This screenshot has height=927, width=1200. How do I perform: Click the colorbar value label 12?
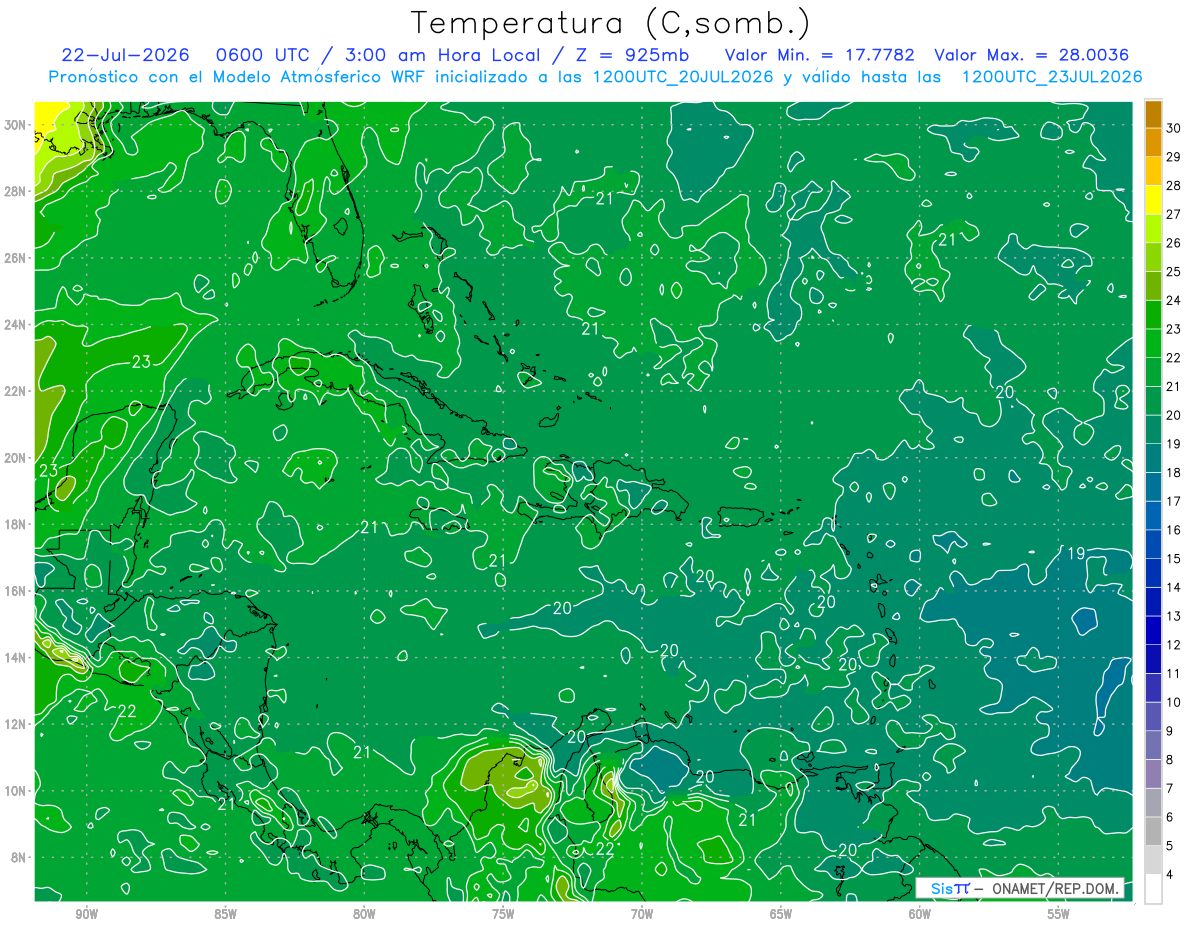click(x=1174, y=645)
